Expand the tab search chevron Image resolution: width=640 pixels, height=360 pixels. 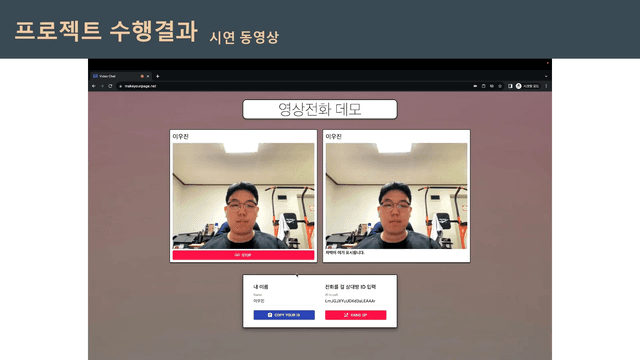tap(546, 76)
